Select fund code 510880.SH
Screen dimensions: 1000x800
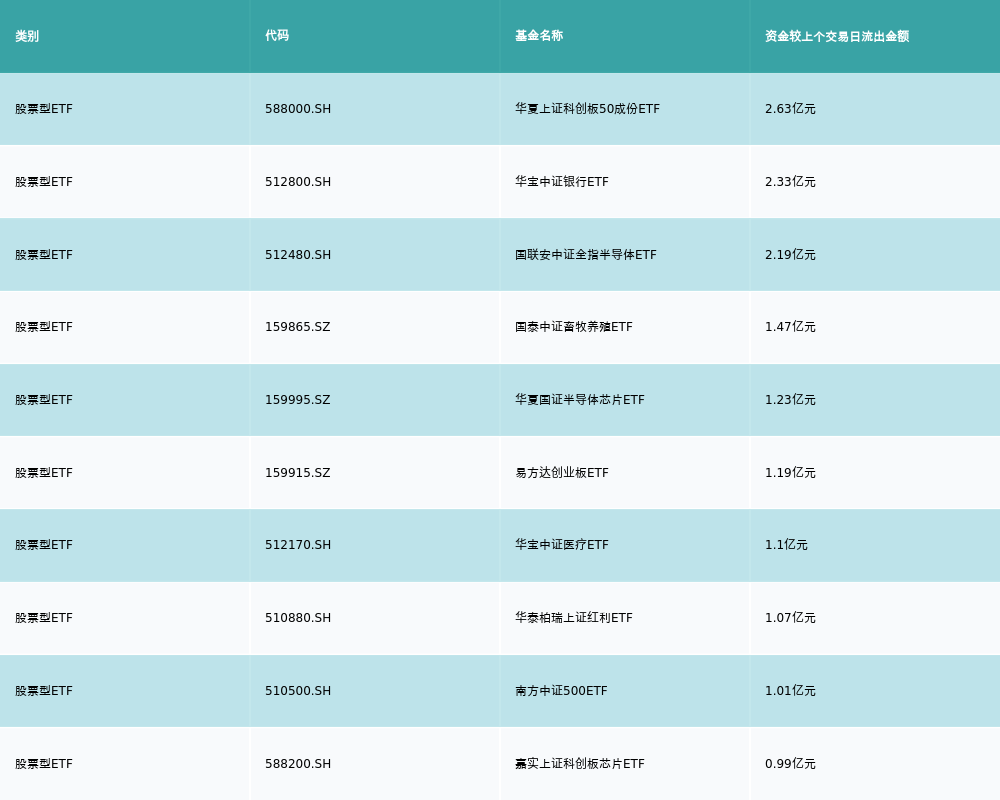point(298,618)
